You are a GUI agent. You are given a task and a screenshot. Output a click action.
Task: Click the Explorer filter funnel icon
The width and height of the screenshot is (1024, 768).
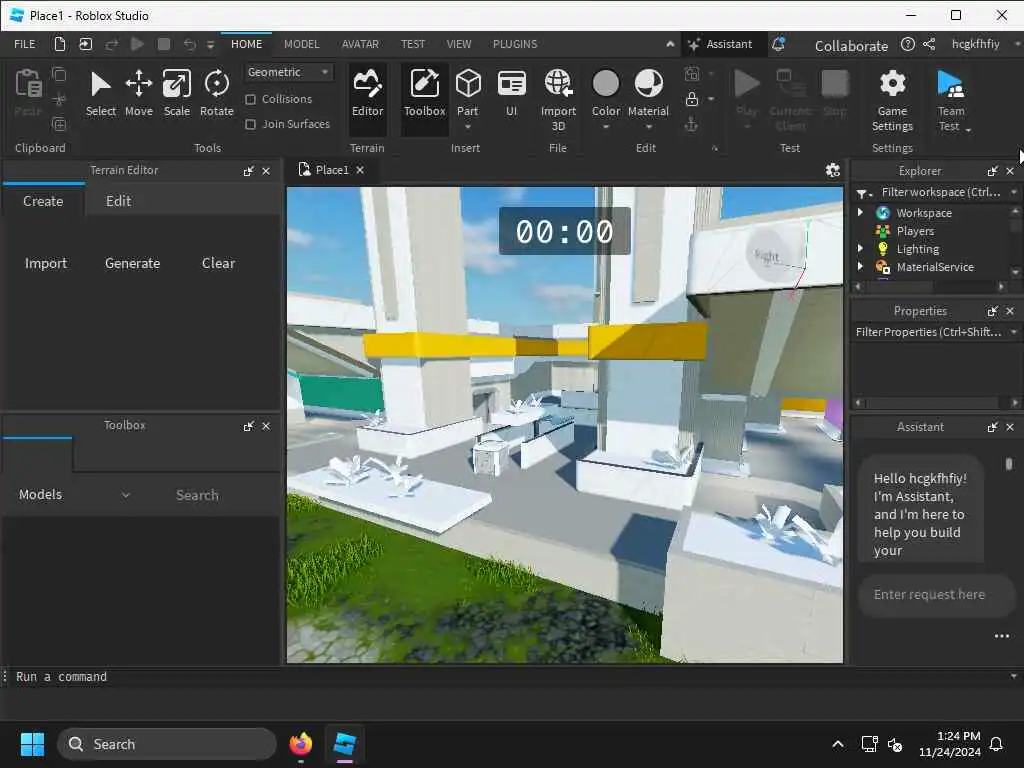pyautogui.click(x=863, y=193)
